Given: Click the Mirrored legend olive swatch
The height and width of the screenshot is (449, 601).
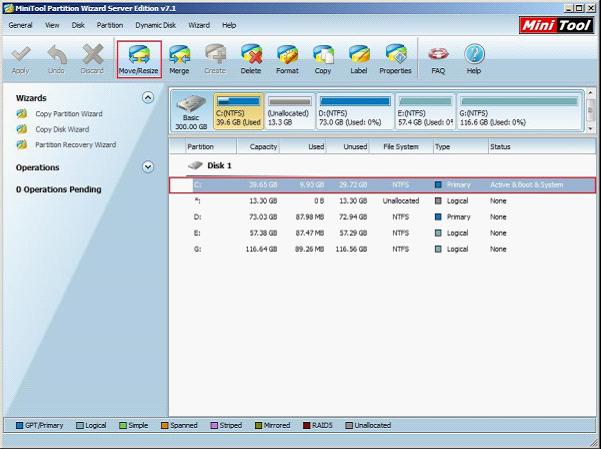Looking at the screenshot, I should tap(258, 425).
